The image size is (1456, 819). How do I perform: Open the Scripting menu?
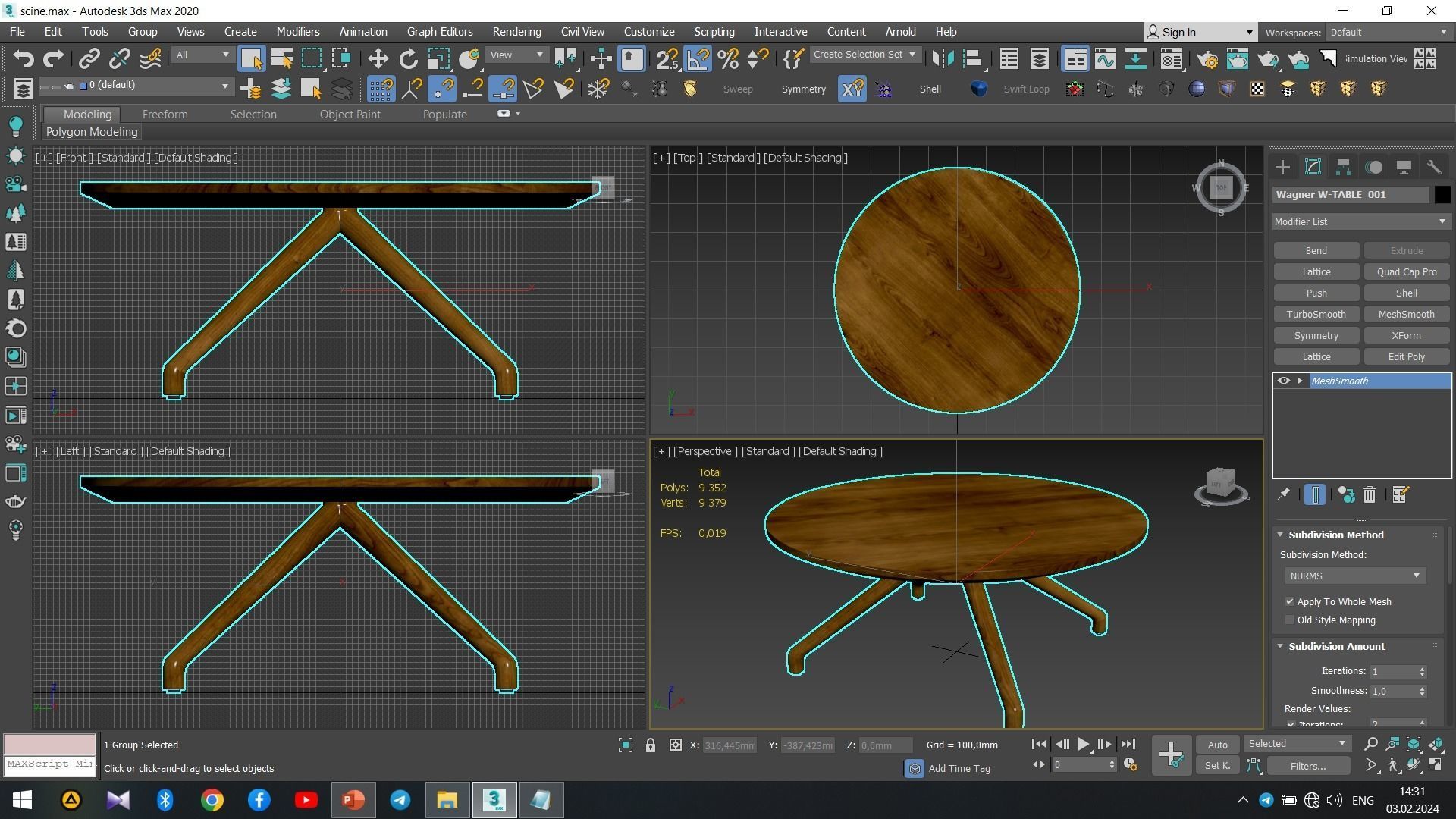tap(714, 32)
